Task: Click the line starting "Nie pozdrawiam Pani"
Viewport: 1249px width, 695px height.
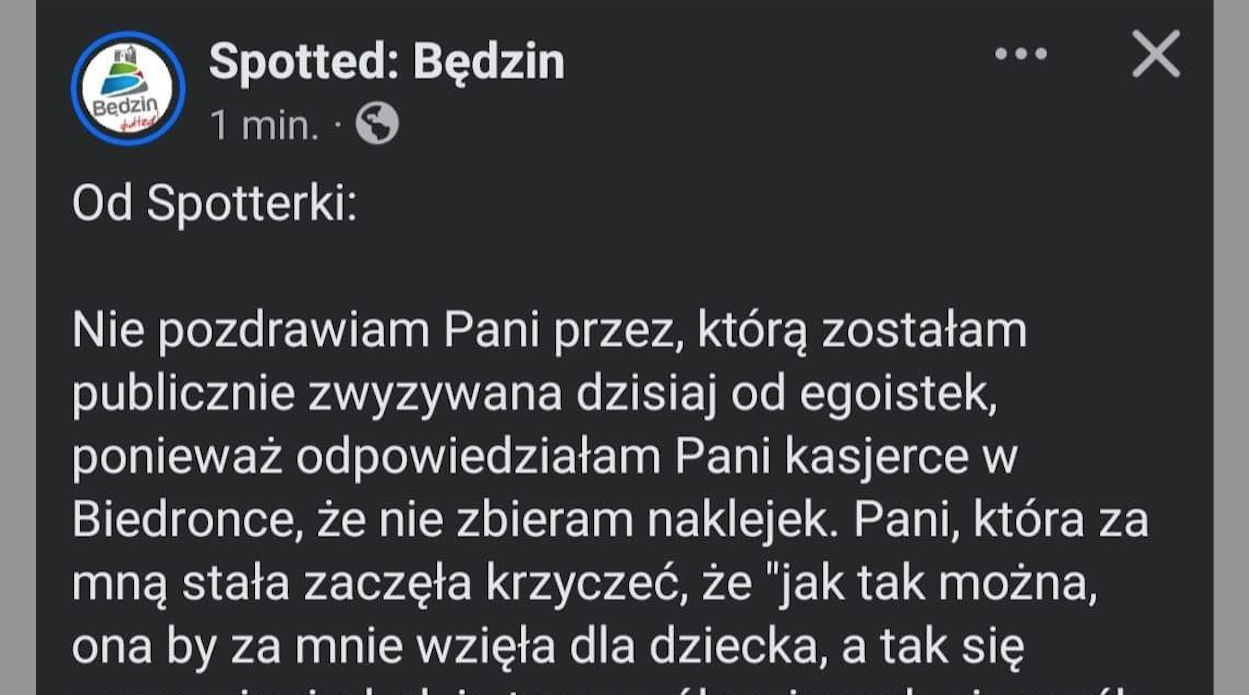Action: pos(549,331)
